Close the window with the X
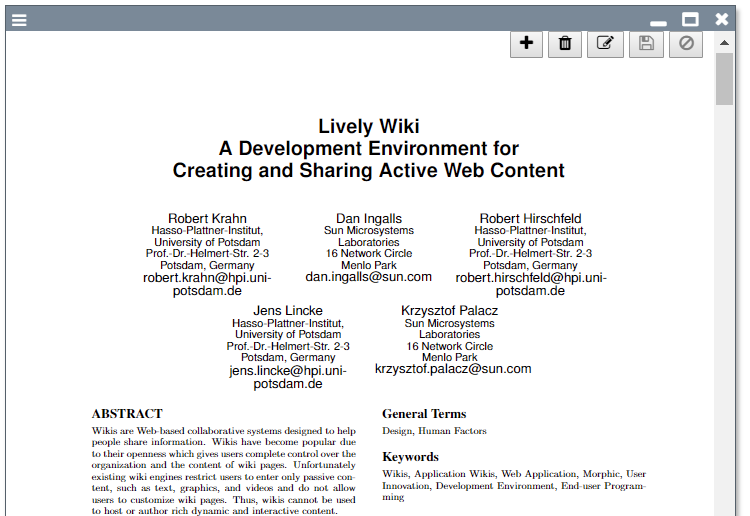The image size is (750, 516). click(722, 19)
